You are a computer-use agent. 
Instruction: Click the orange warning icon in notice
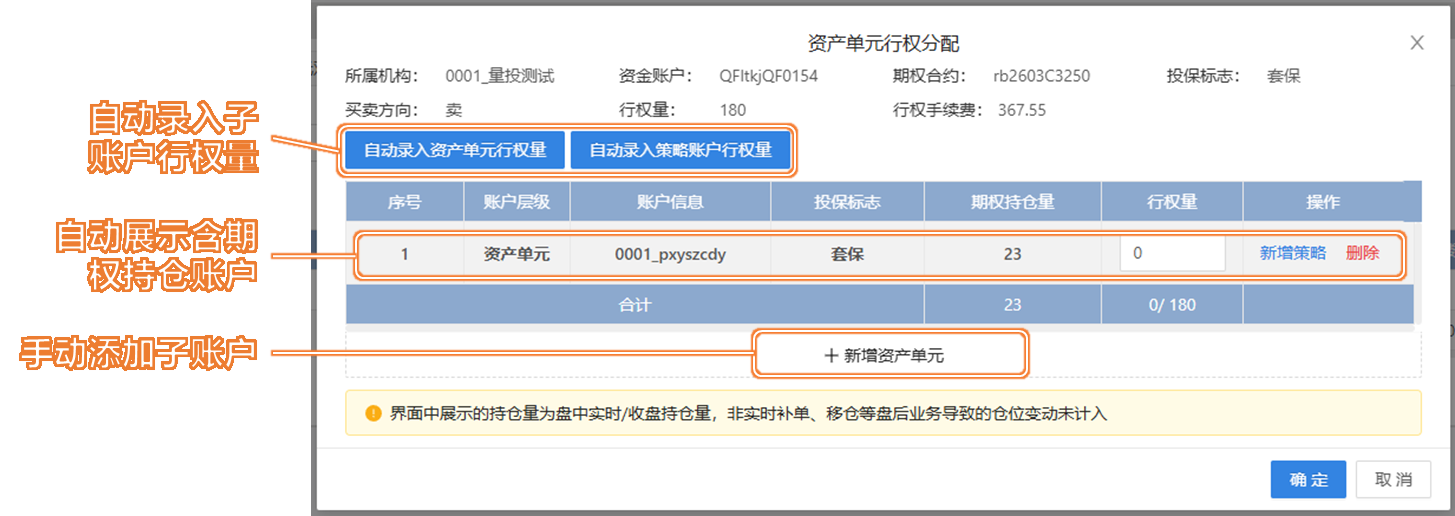pos(373,413)
